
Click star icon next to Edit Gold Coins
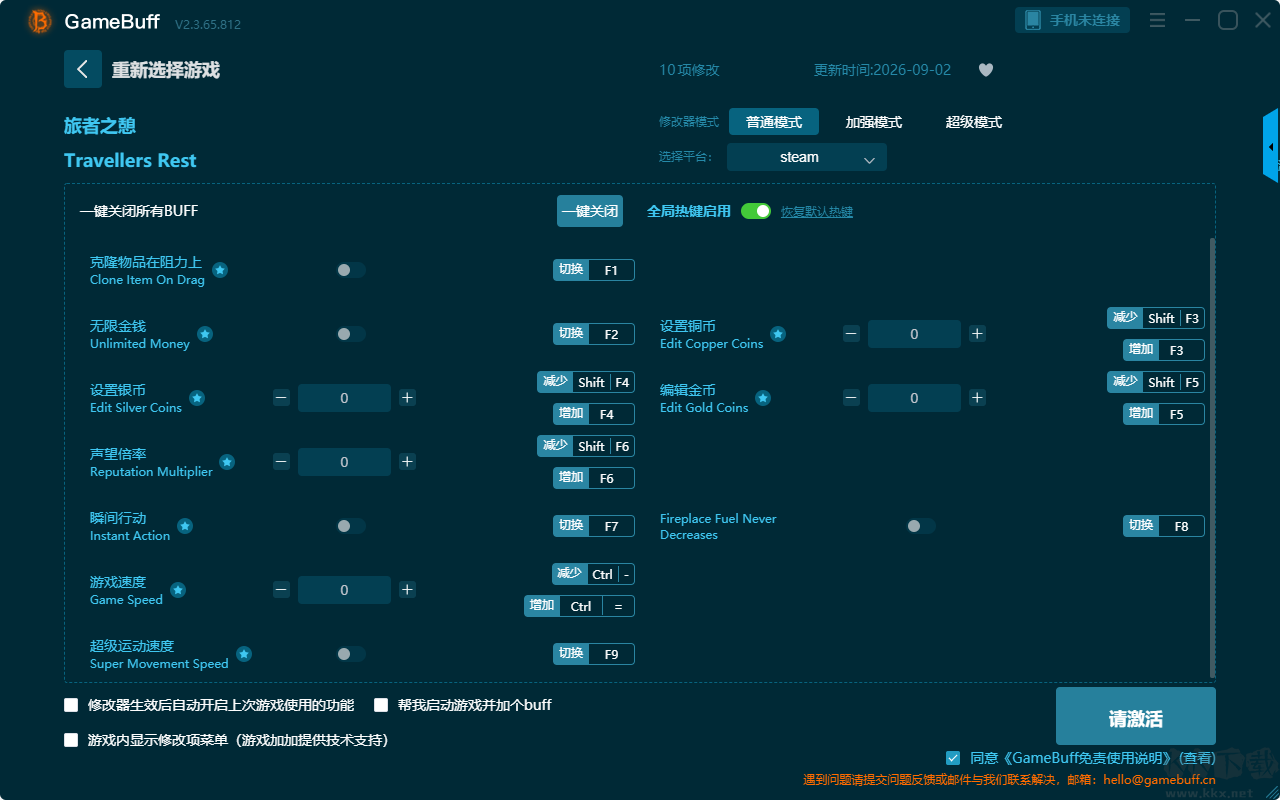[763, 398]
